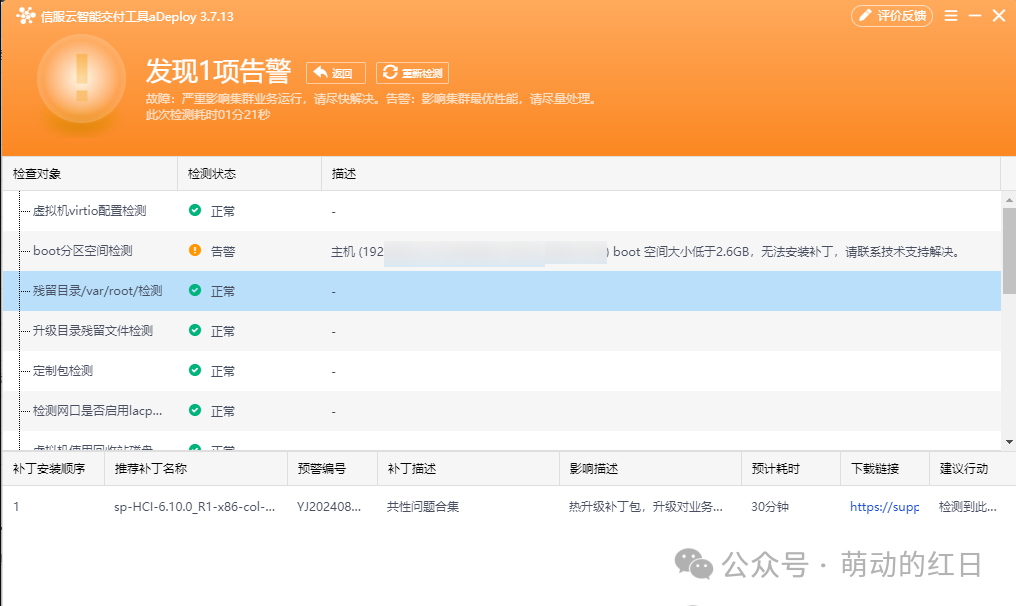Click the scrollbar up arrow of check list

1009,199
